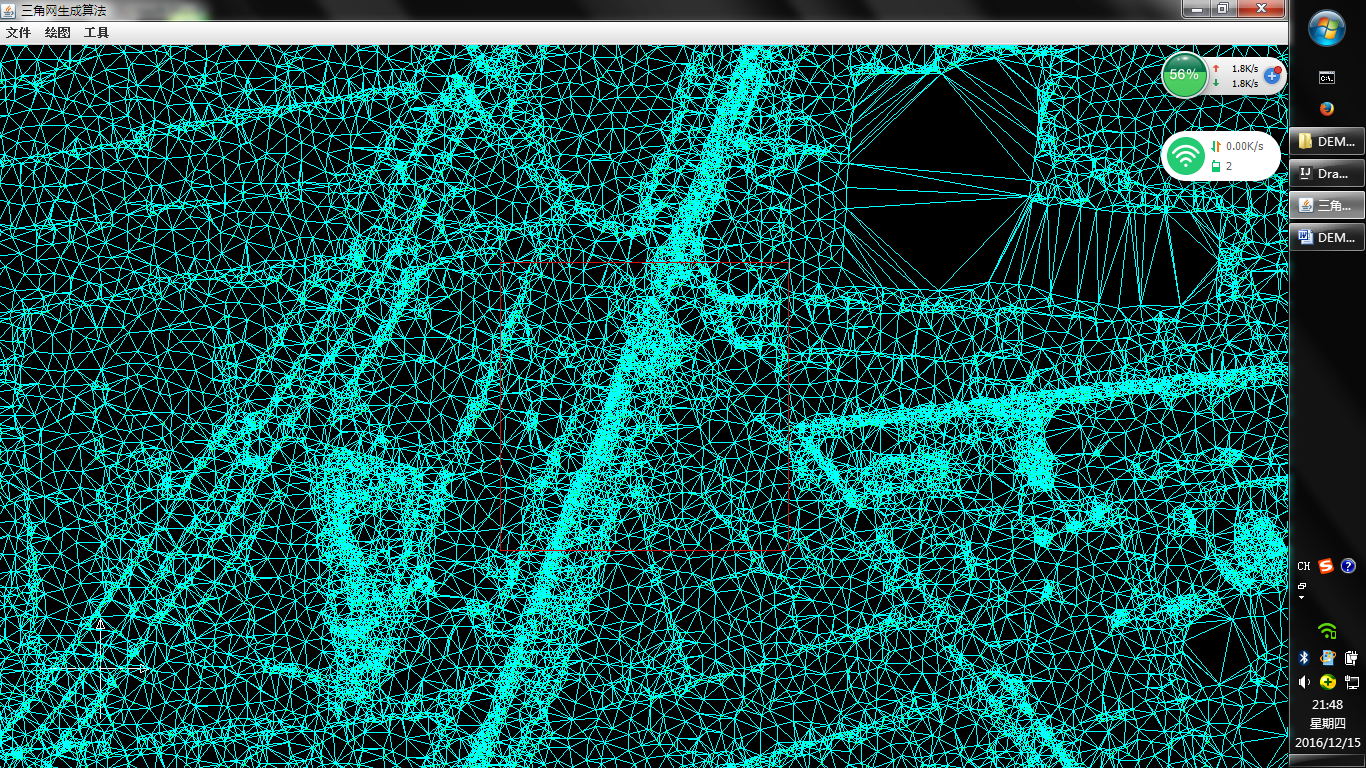Screen dimensions: 1366x768
Task: Click the green 56% memory ball
Action: [1185, 75]
